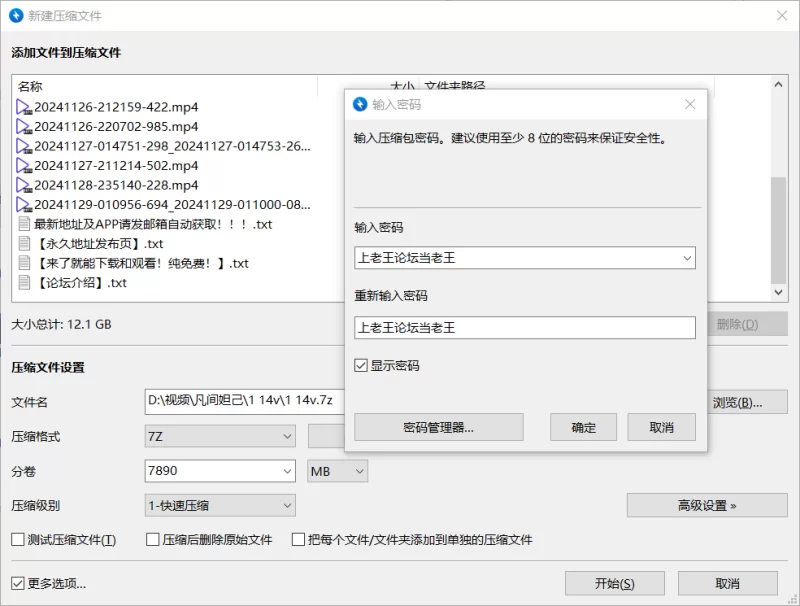This screenshot has height=606, width=800.
Task: Click the 重新输入密码 input field
Action: (x=525, y=327)
